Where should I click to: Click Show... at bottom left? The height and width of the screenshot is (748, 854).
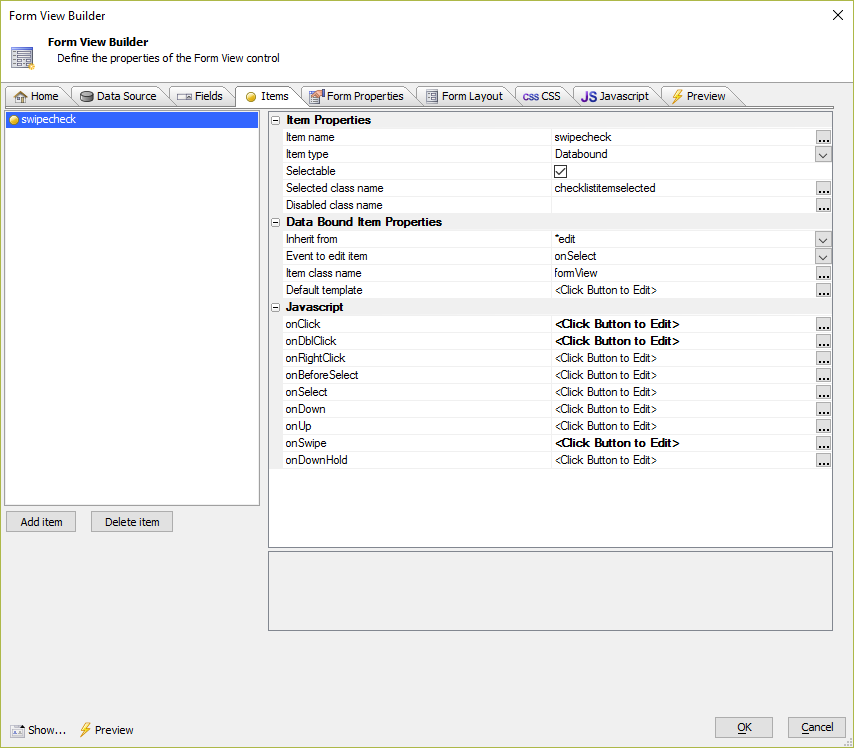coord(38,730)
